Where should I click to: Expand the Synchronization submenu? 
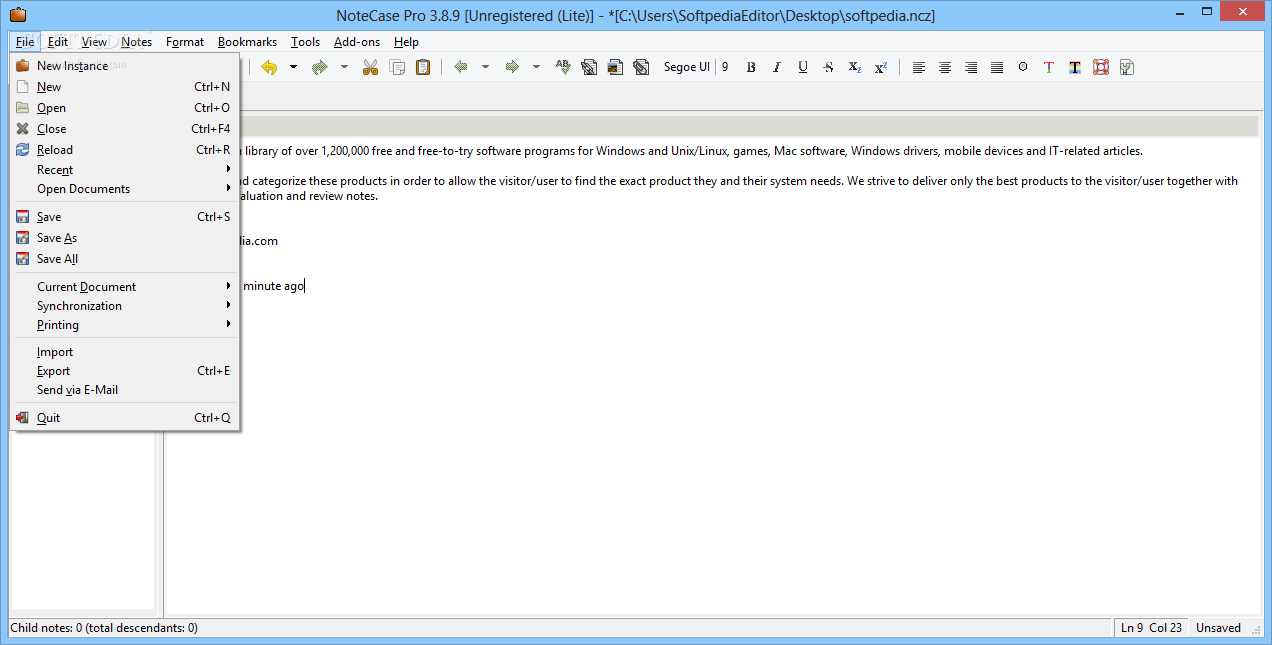click(x=125, y=306)
